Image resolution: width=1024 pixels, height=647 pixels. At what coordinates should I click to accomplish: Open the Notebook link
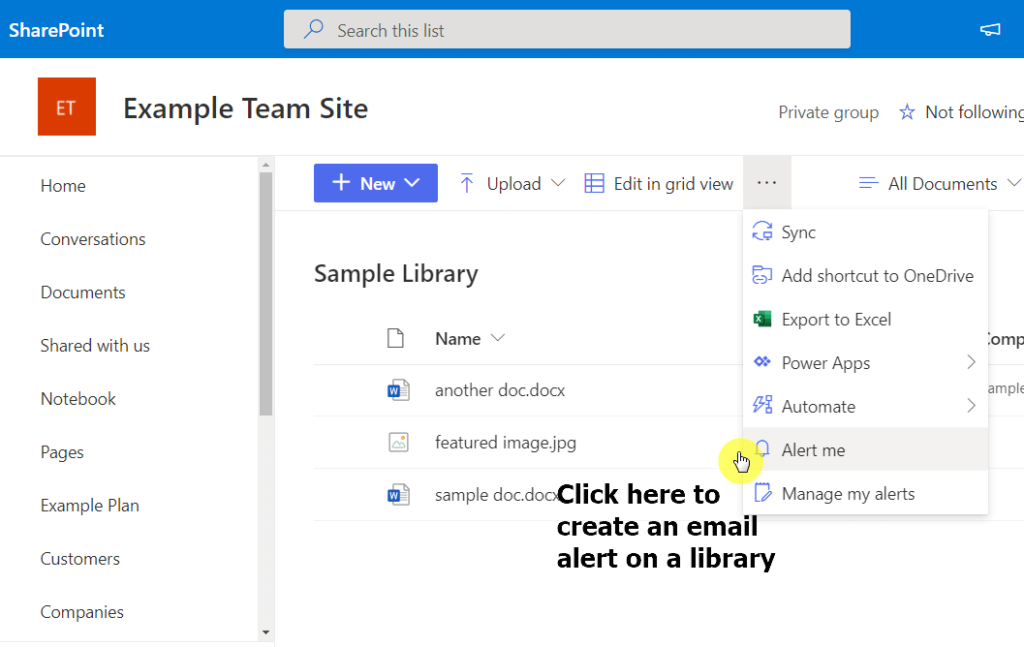point(78,398)
